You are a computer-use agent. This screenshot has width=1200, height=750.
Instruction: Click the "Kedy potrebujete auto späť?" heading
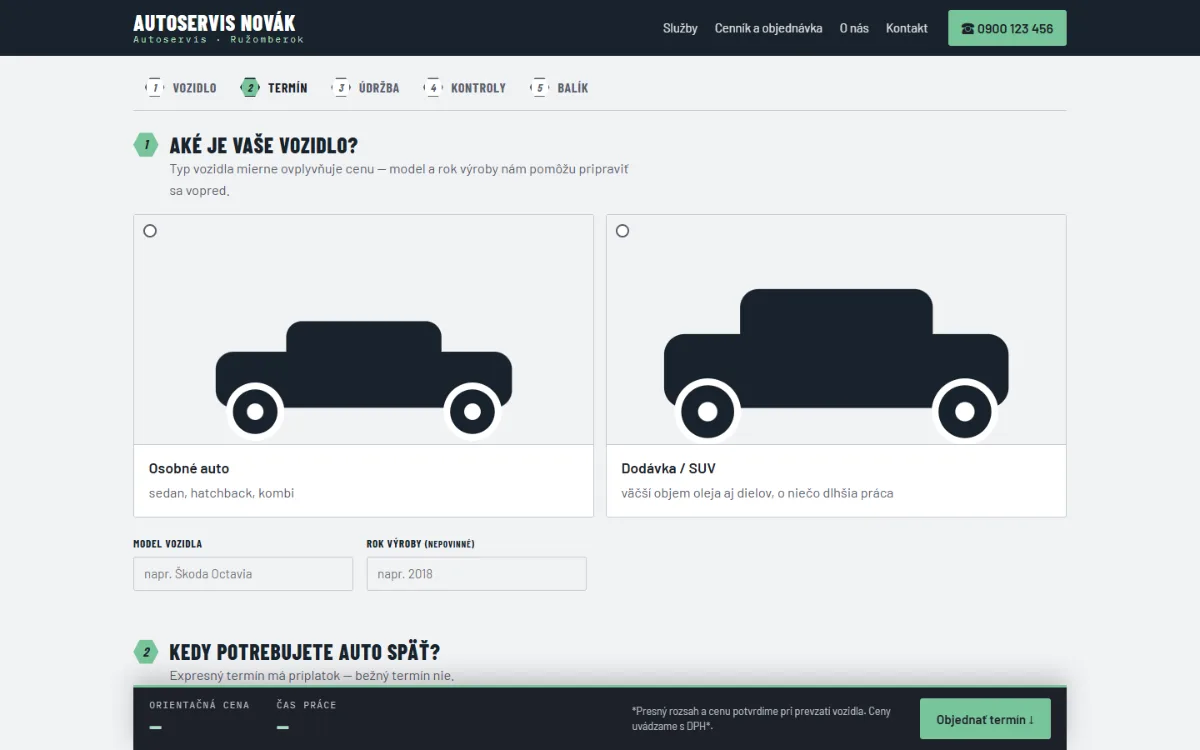(x=305, y=652)
